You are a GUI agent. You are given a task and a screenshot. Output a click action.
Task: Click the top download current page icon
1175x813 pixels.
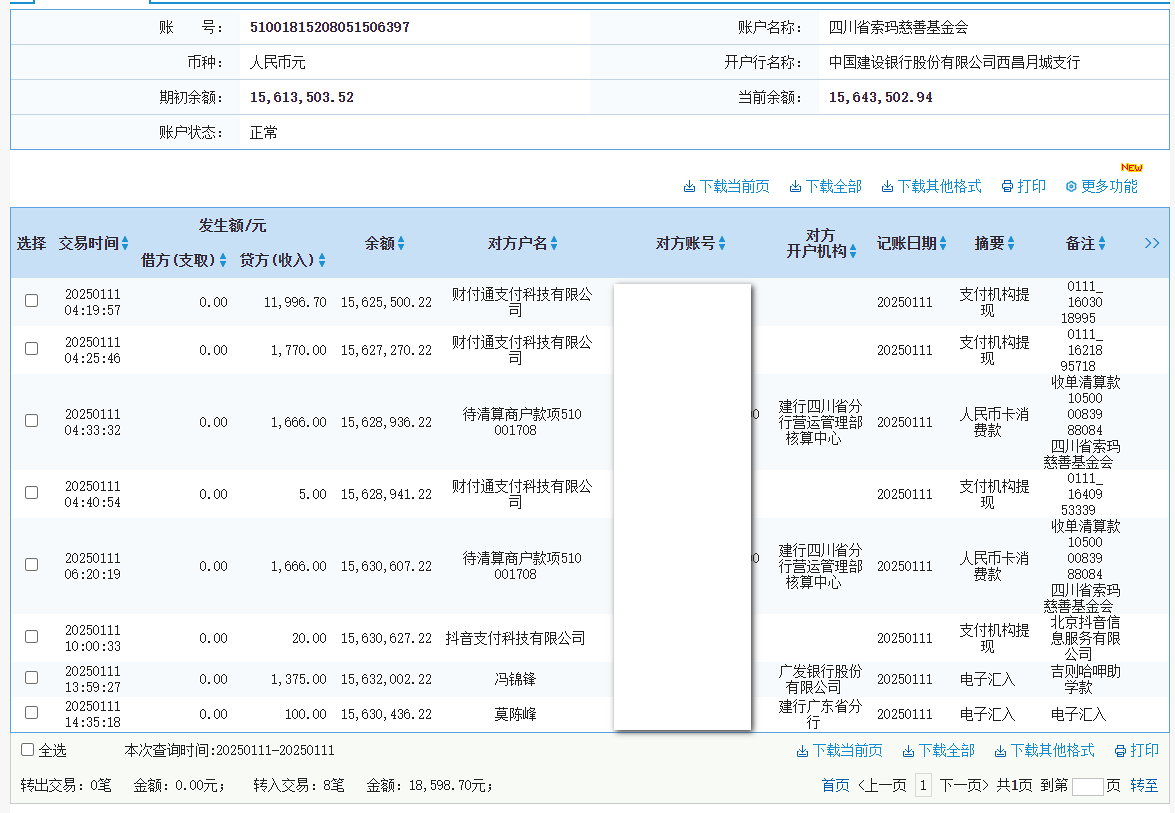689,187
